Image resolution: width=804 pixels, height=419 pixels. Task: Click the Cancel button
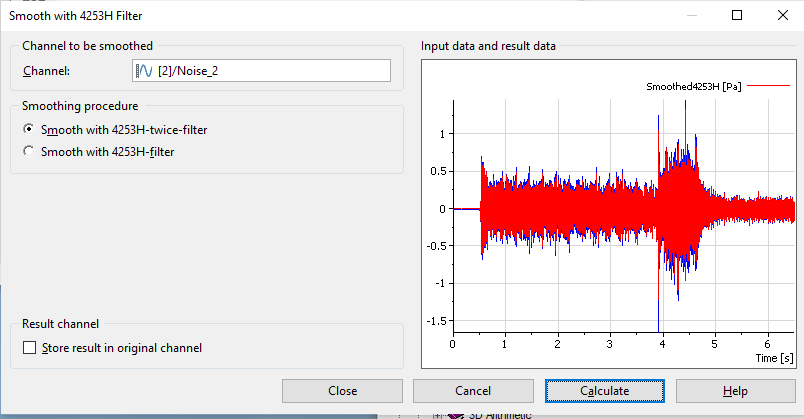[473, 390]
